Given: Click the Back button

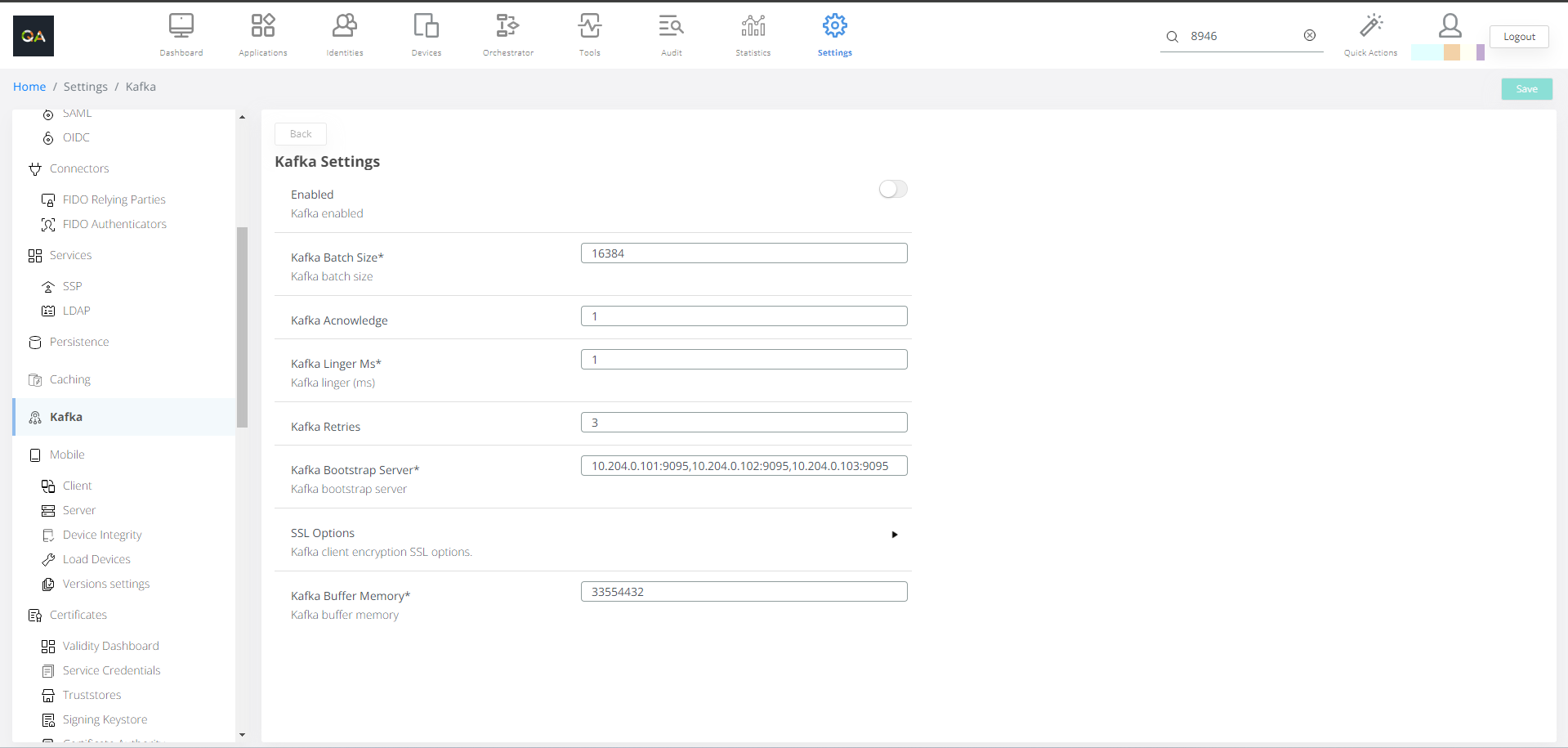Looking at the screenshot, I should 301,134.
